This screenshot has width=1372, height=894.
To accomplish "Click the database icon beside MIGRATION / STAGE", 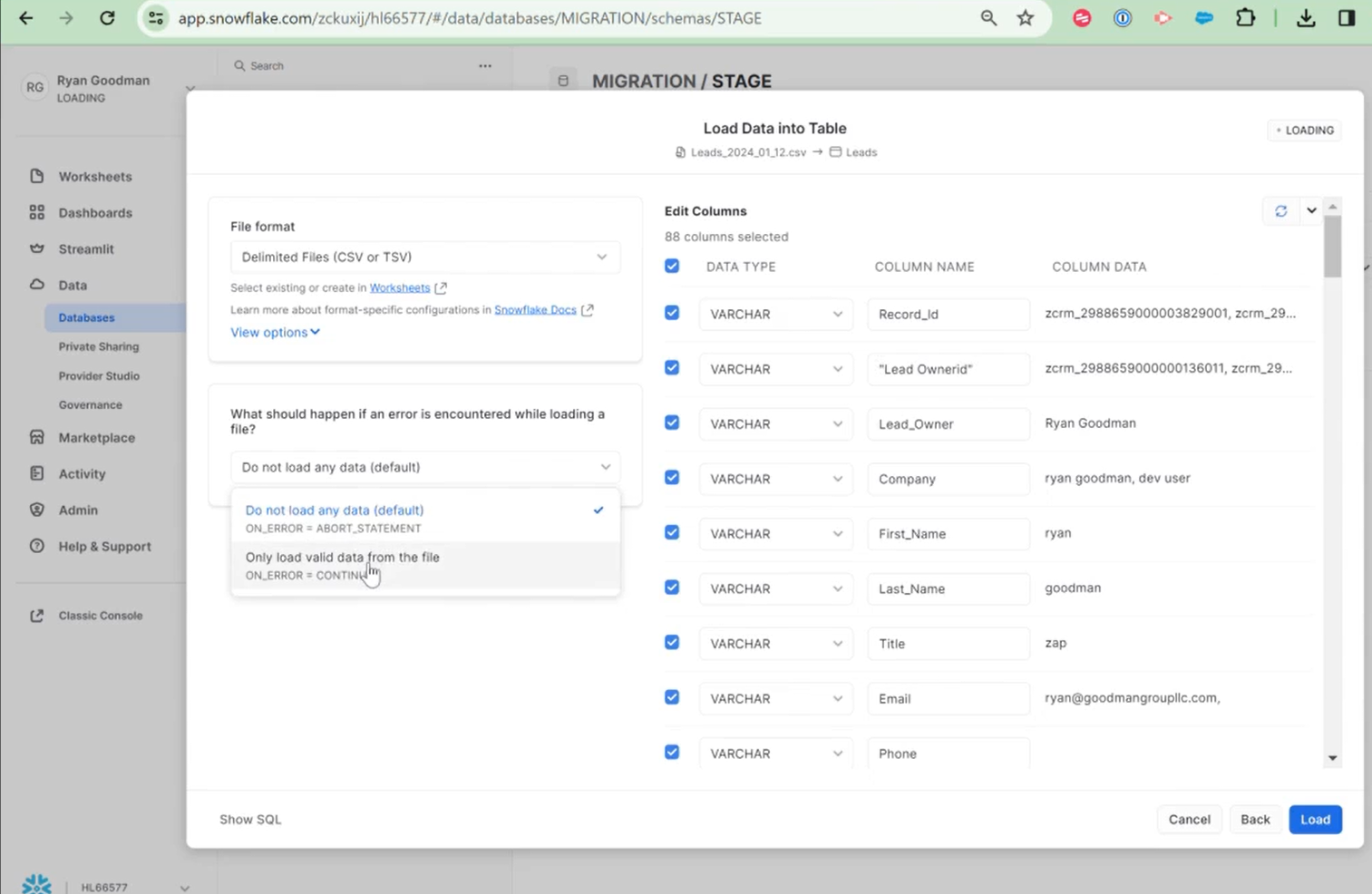I will (x=563, y=81).
